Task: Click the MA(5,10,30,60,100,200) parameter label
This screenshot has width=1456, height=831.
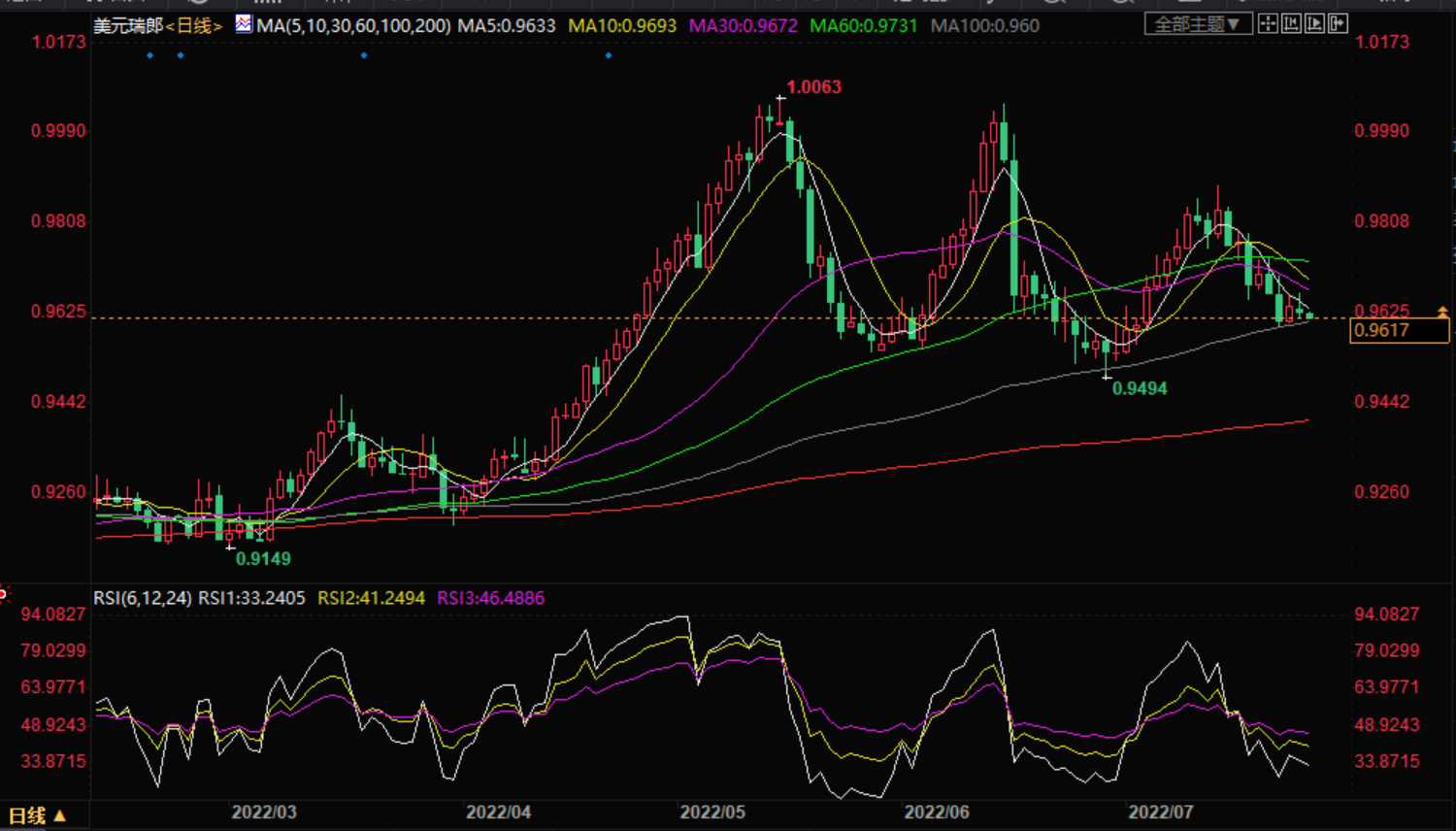Action: point(353,25)
